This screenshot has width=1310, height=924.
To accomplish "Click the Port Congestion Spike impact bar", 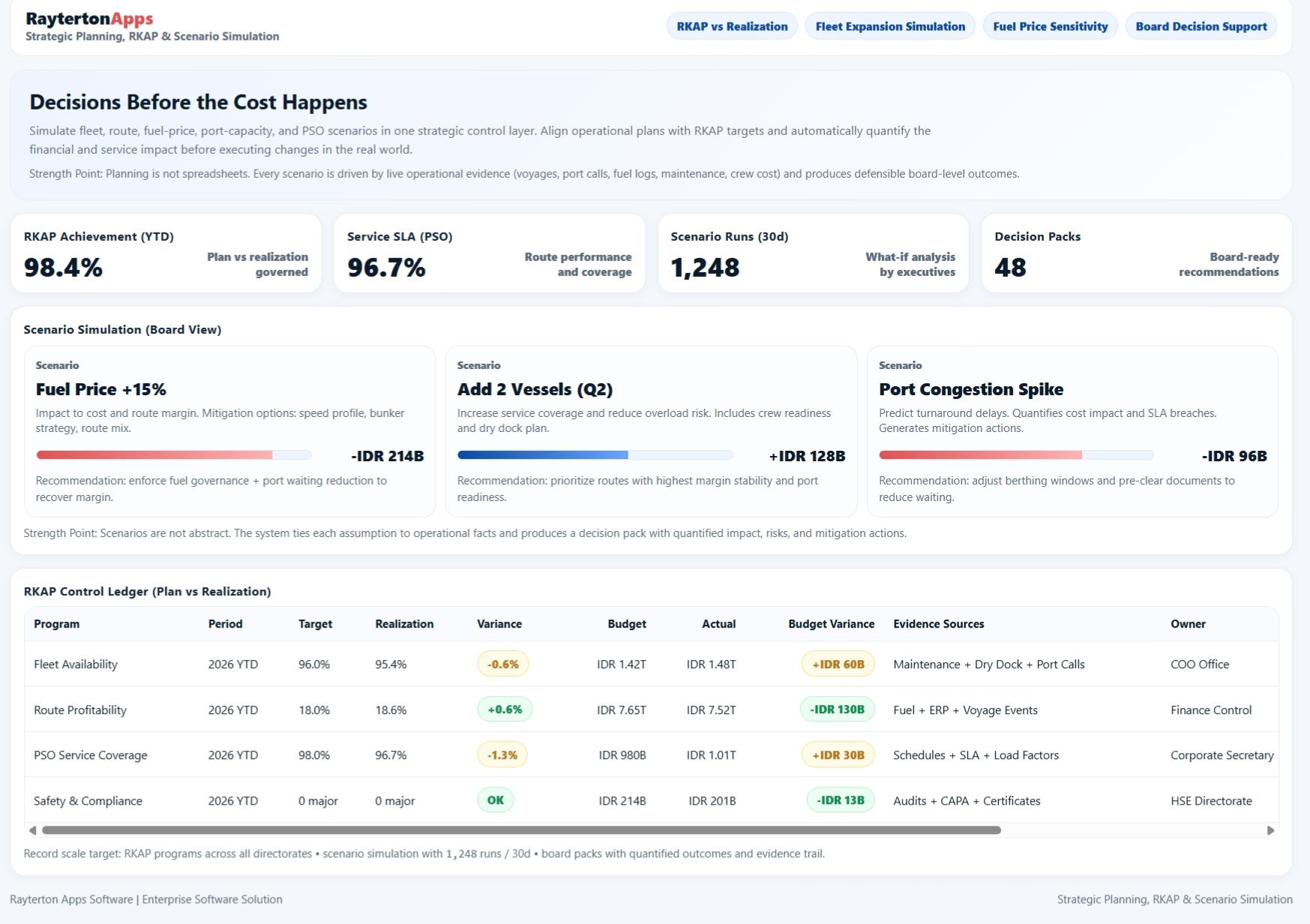I will click(x=1016, y=455).
